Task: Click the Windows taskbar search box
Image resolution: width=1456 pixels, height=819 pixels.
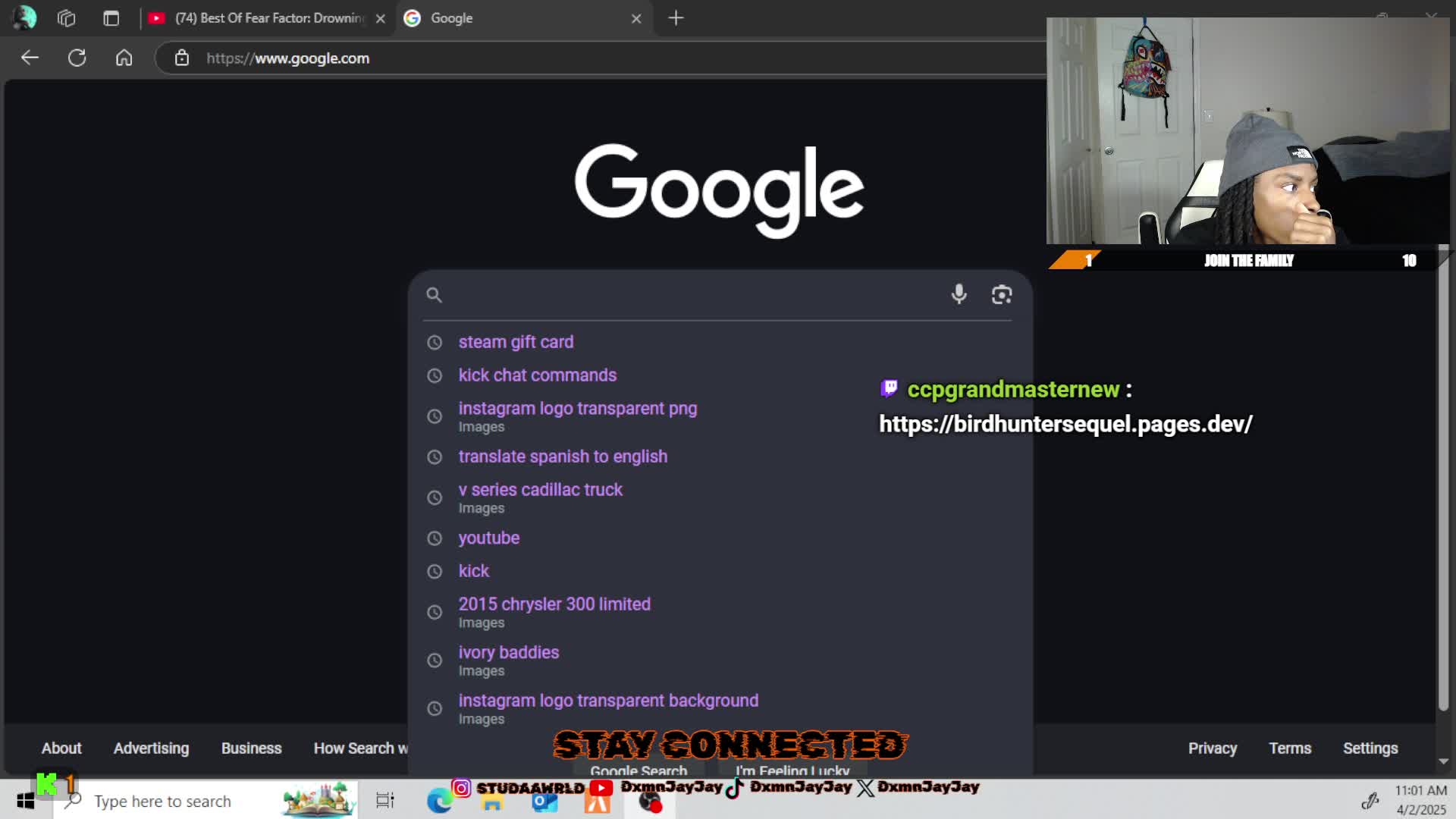Action: (205, 801)
